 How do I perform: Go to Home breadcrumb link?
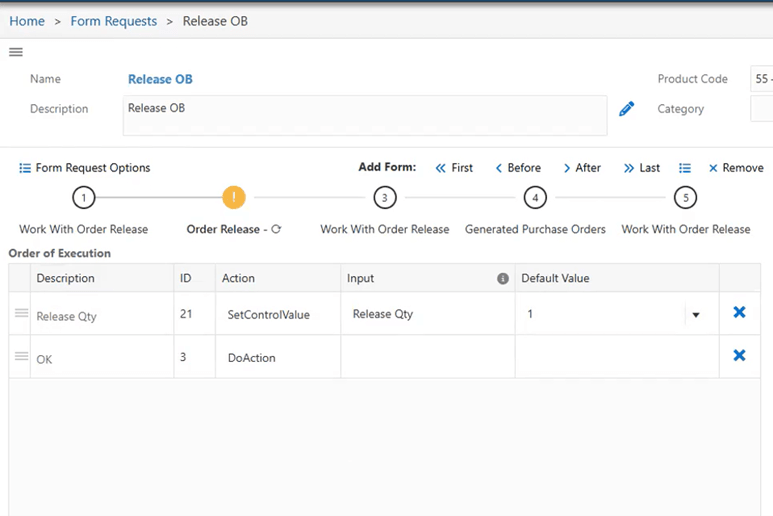point(27,21)
